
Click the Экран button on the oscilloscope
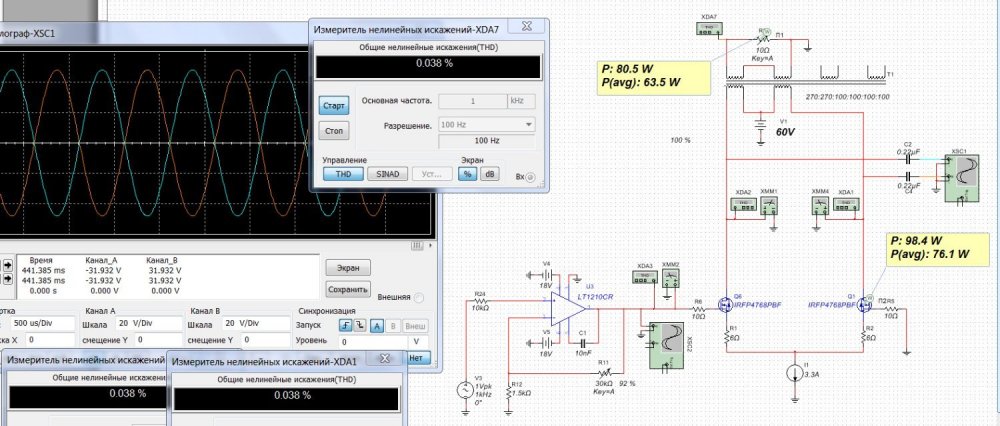345,268
